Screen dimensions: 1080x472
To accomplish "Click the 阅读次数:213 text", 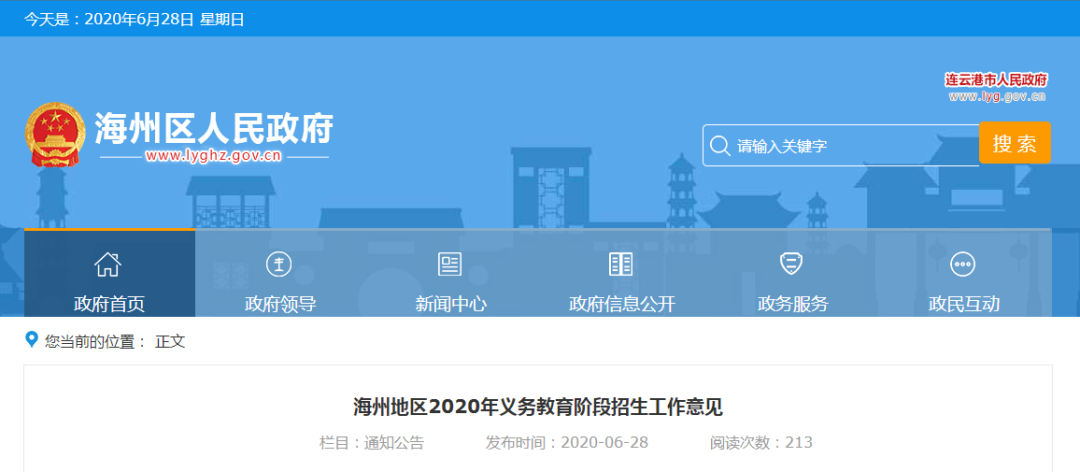I will coord(761,443).
